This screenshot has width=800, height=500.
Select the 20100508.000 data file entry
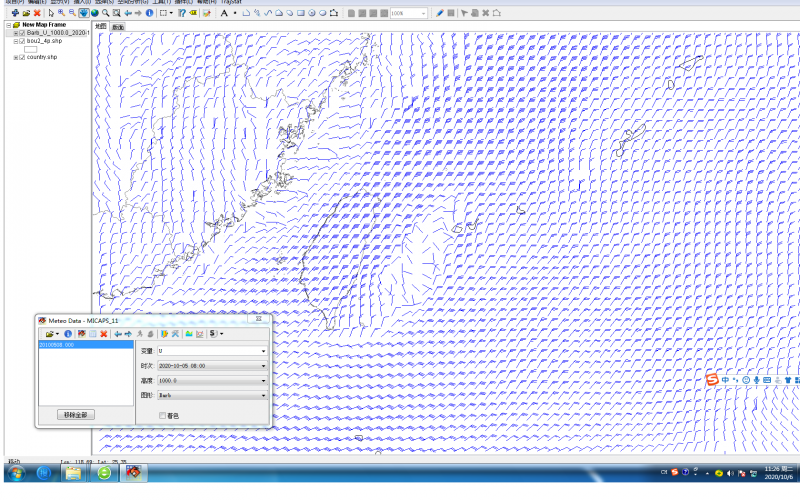[55, 344]
